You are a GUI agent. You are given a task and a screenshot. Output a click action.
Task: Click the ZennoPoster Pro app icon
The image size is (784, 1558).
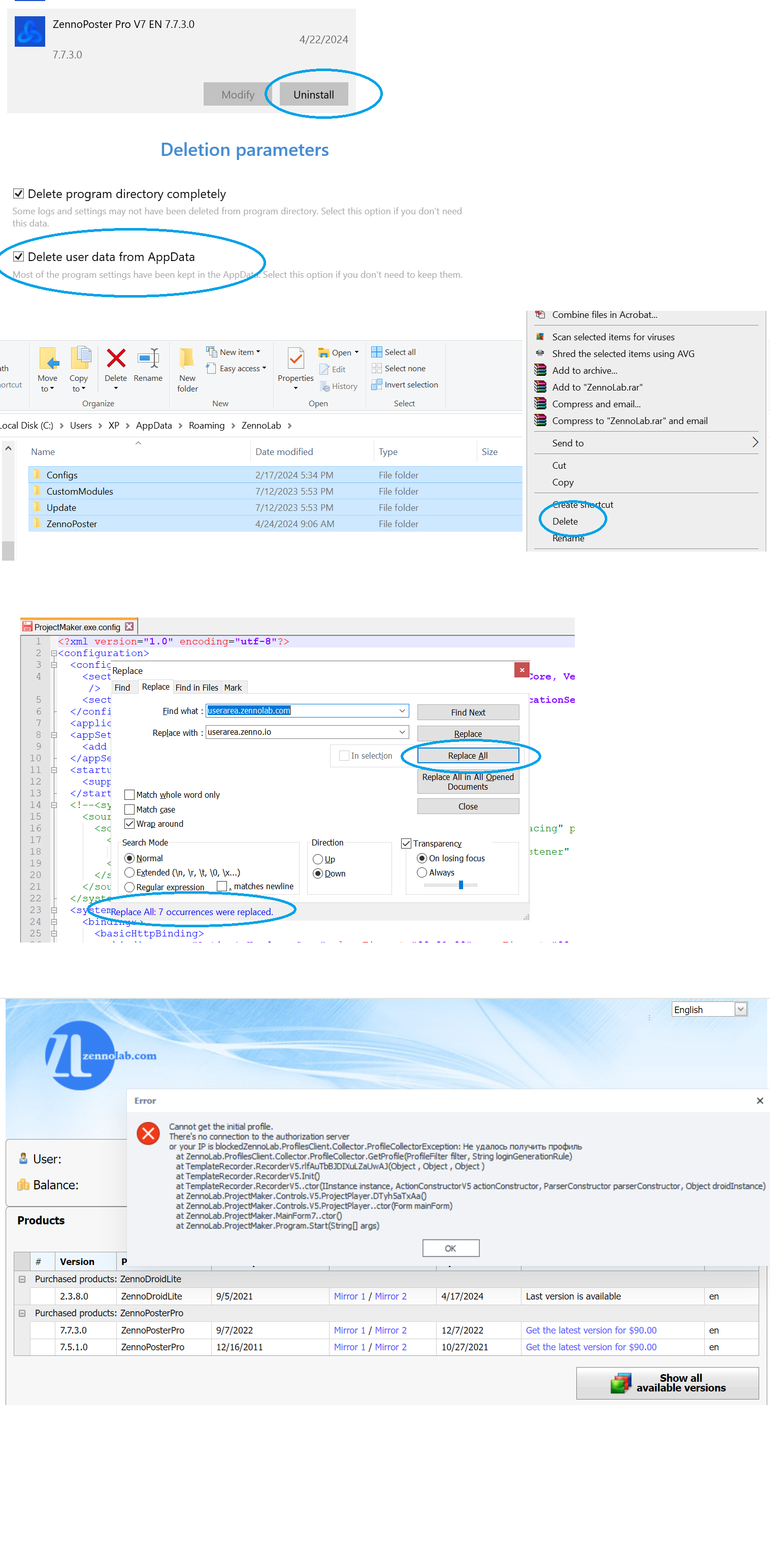pyautogui.click(x=29, y=32)
